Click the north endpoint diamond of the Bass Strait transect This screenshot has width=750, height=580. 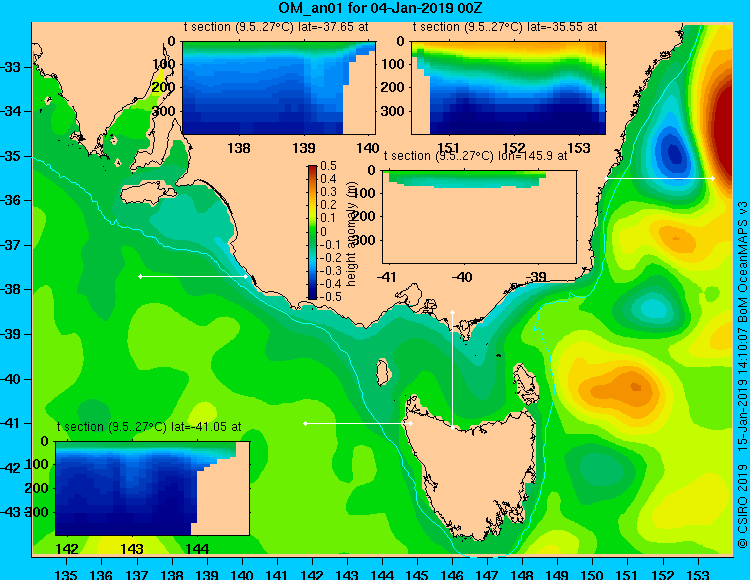[452, 312]
